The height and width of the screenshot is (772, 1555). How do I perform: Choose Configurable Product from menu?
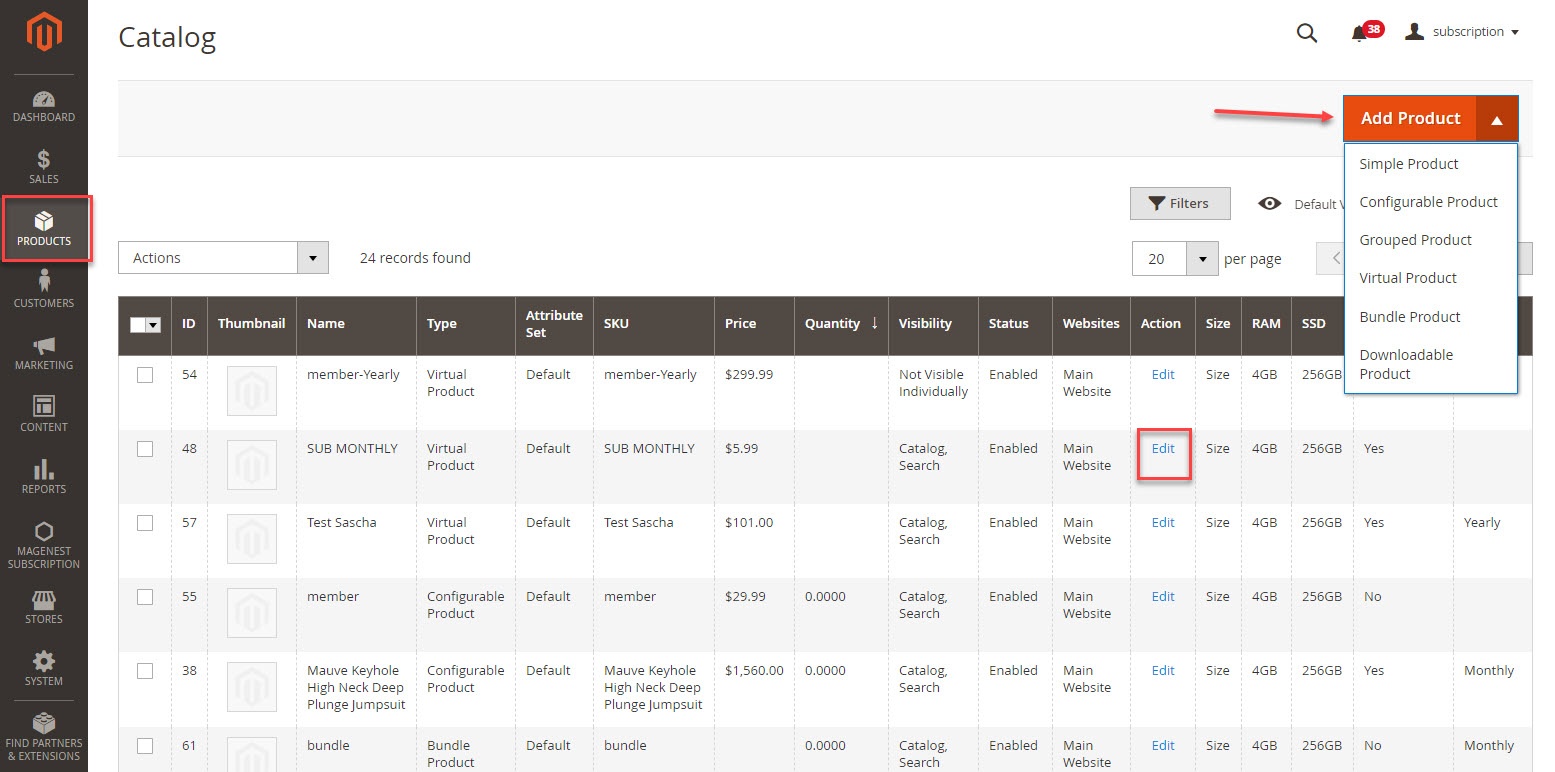pos(1428,202)
